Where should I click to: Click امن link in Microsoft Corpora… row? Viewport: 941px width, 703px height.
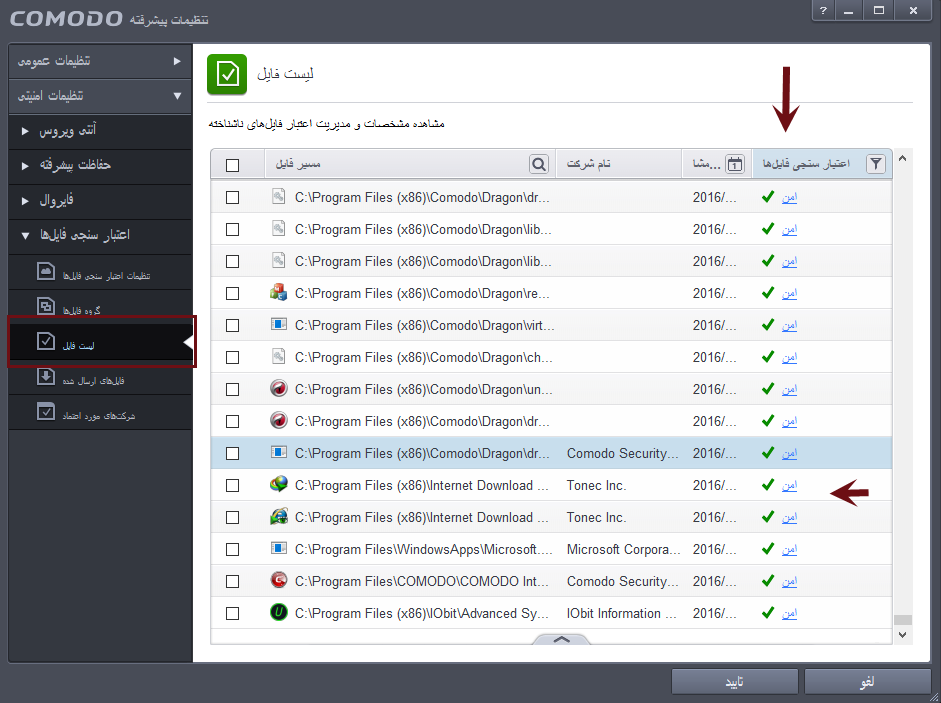pyautogui.click(x=789, y=549)
